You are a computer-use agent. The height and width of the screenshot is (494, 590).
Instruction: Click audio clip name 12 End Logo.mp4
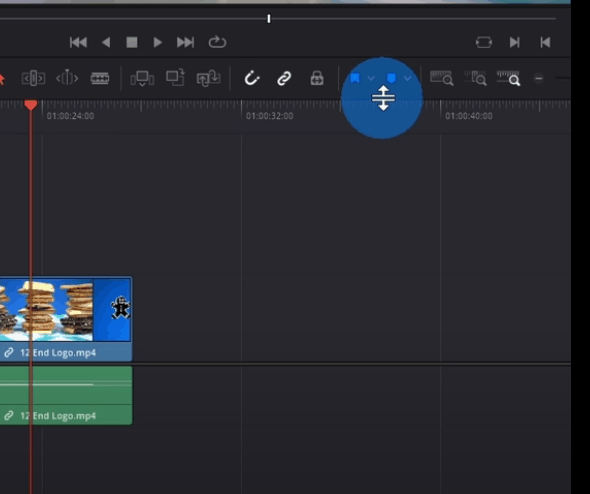pyautogui.click(x=58, y=416)
